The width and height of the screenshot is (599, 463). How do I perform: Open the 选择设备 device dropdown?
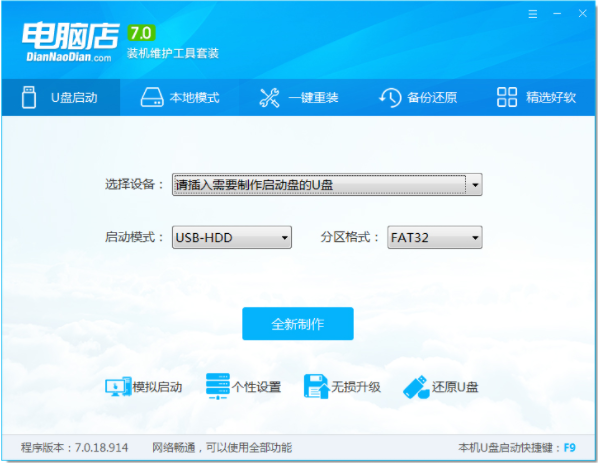327,185
